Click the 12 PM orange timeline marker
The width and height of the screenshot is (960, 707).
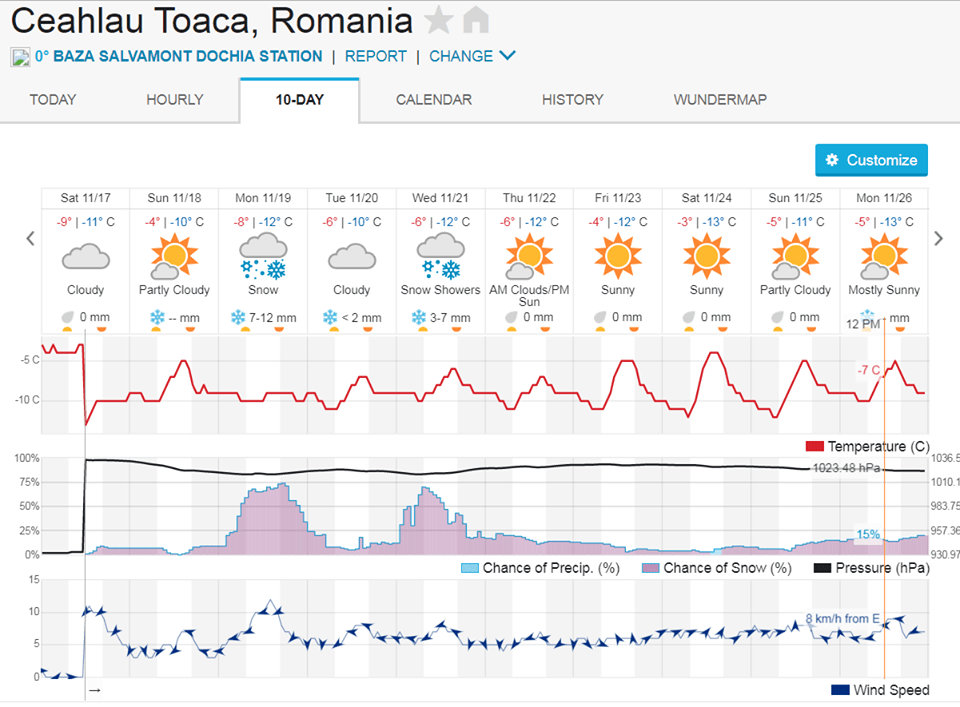point(884,500)
